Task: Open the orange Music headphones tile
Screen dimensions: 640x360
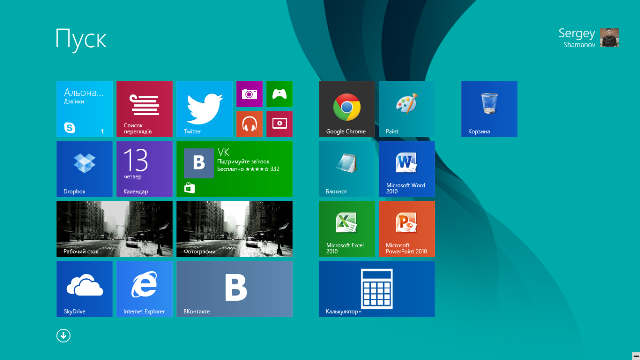Action: pyautogui.click(x=249, y=124)
